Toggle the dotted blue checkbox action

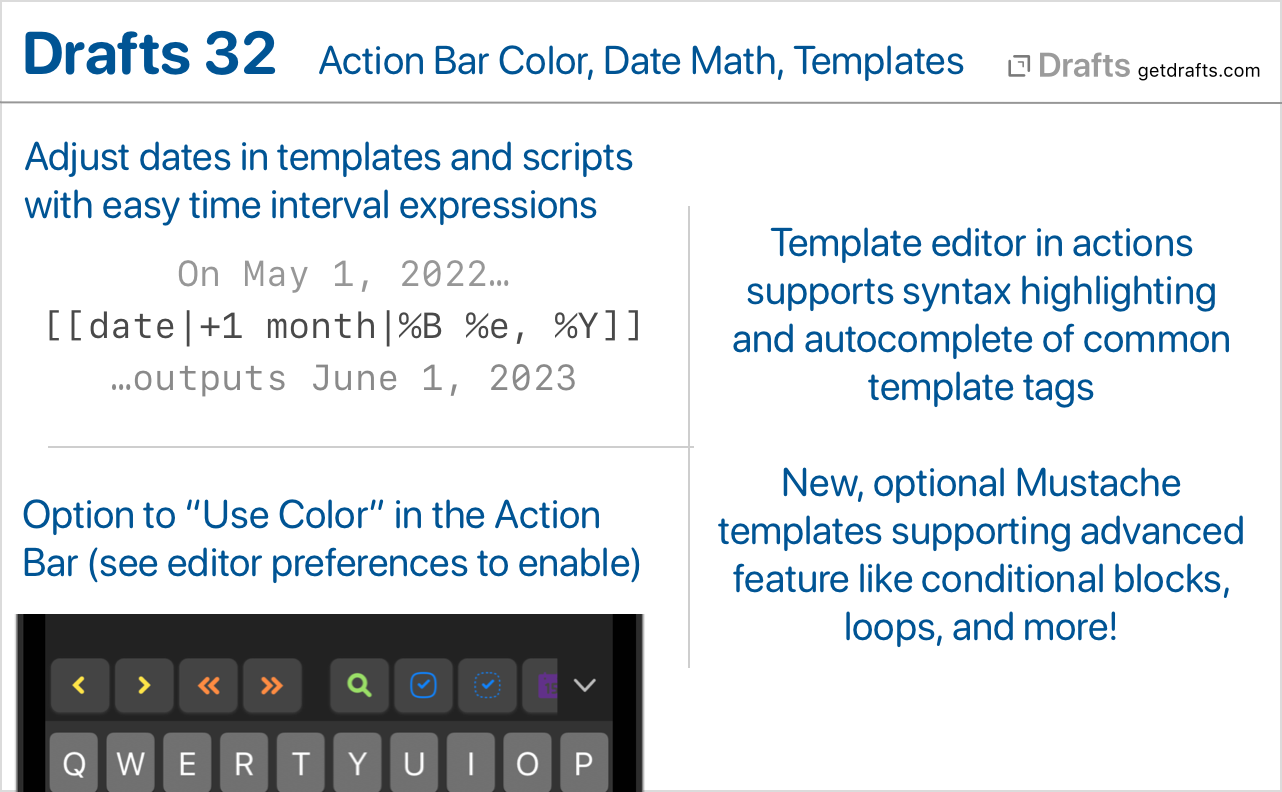488,685
